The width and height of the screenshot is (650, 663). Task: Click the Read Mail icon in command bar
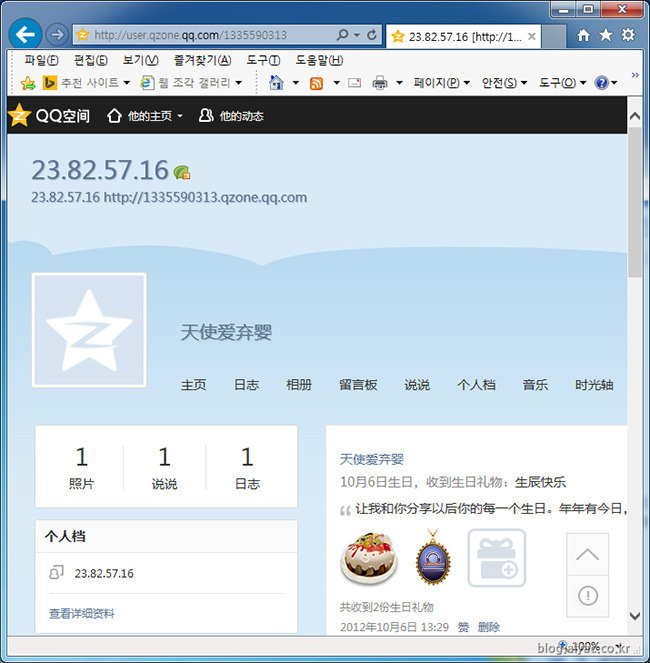[x=354, y=82]
